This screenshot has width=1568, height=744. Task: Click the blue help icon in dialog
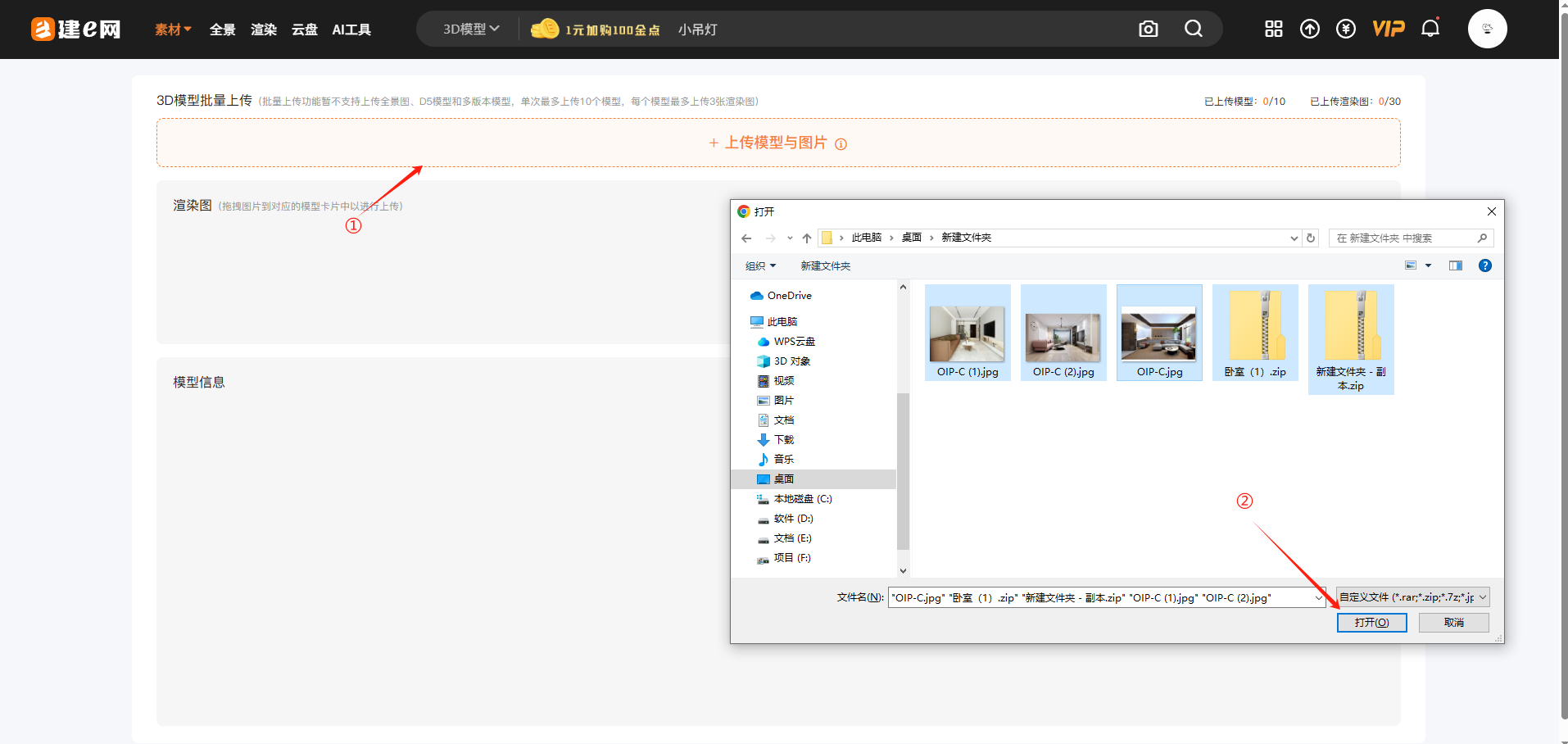[1484, 265]
